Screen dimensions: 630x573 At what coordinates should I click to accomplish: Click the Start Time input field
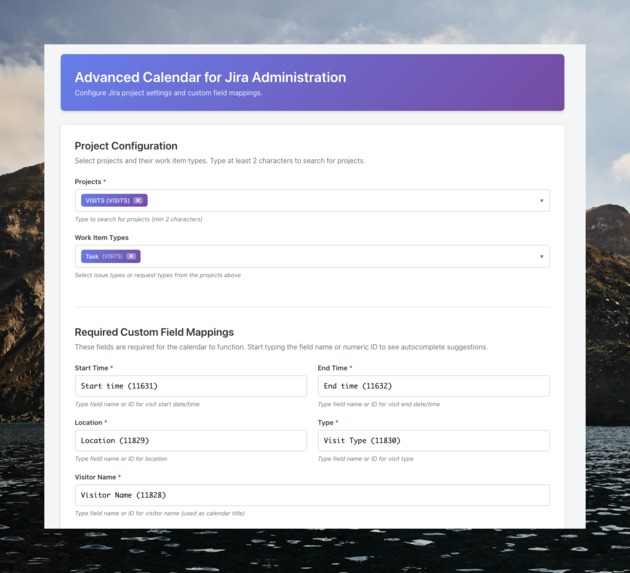(191, 386)
